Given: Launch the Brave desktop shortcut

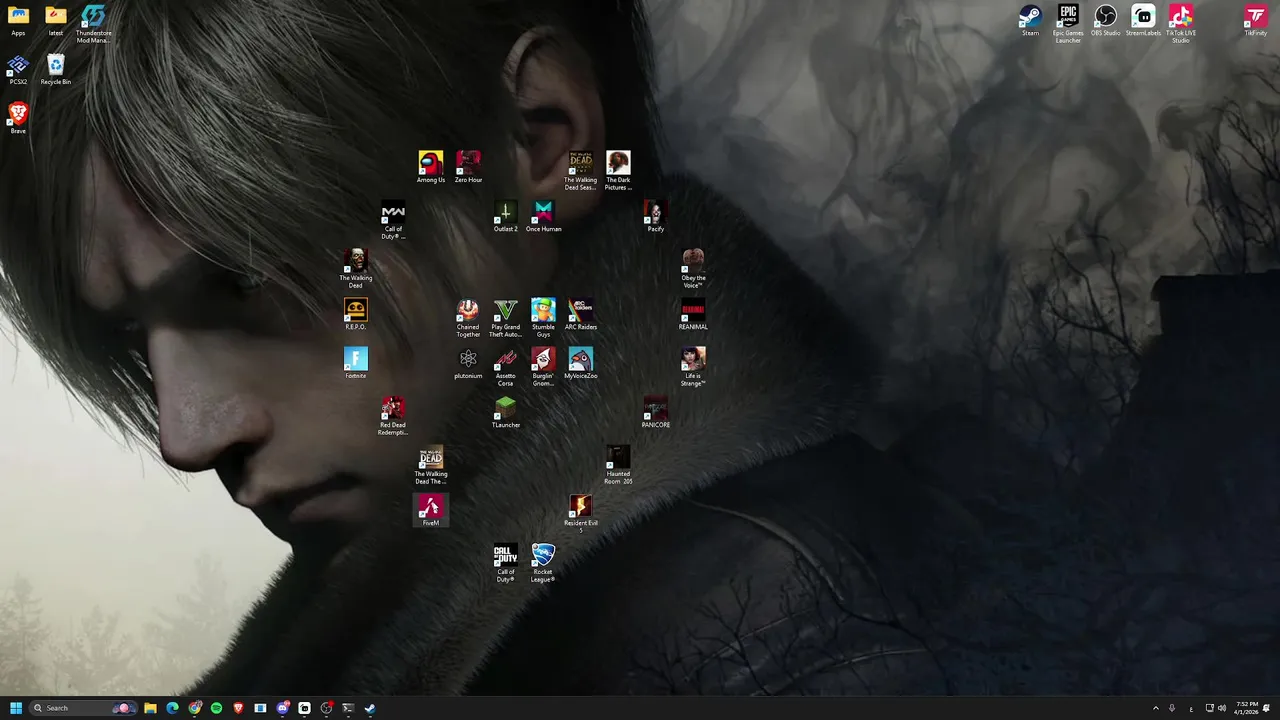Looking at the screenshot, I should point(18,118).
